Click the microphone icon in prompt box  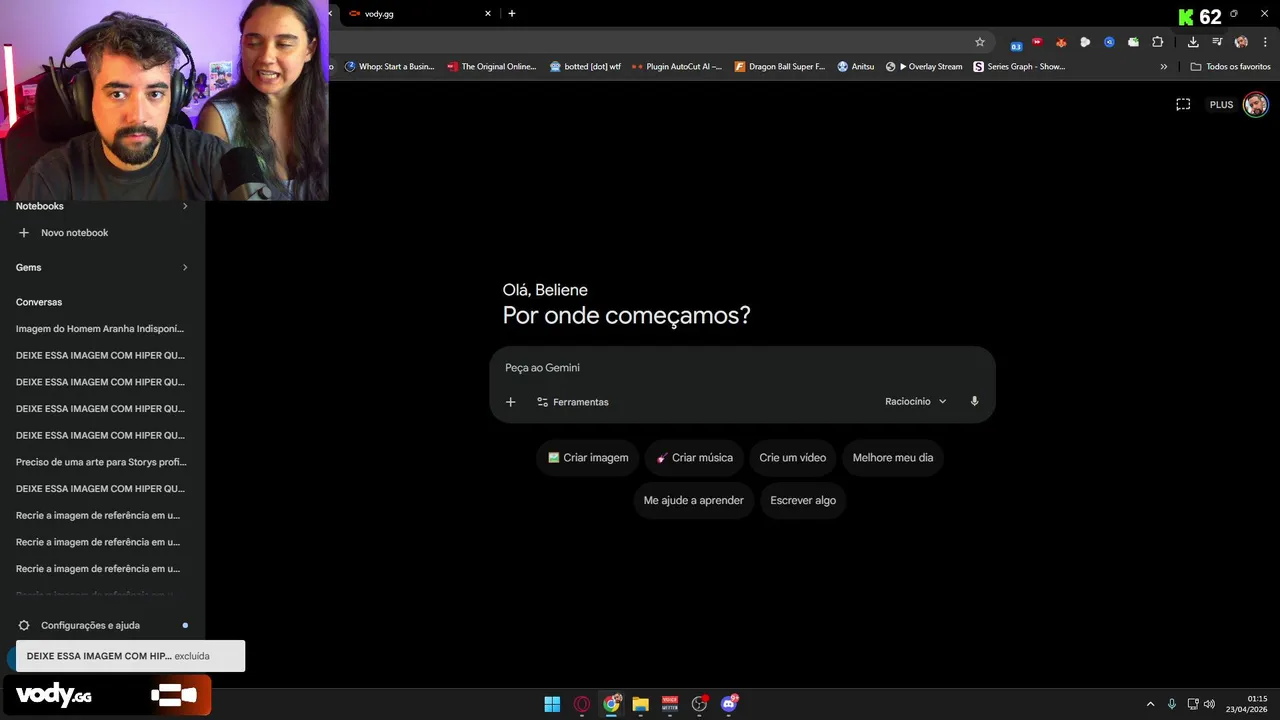click(974, 401)
